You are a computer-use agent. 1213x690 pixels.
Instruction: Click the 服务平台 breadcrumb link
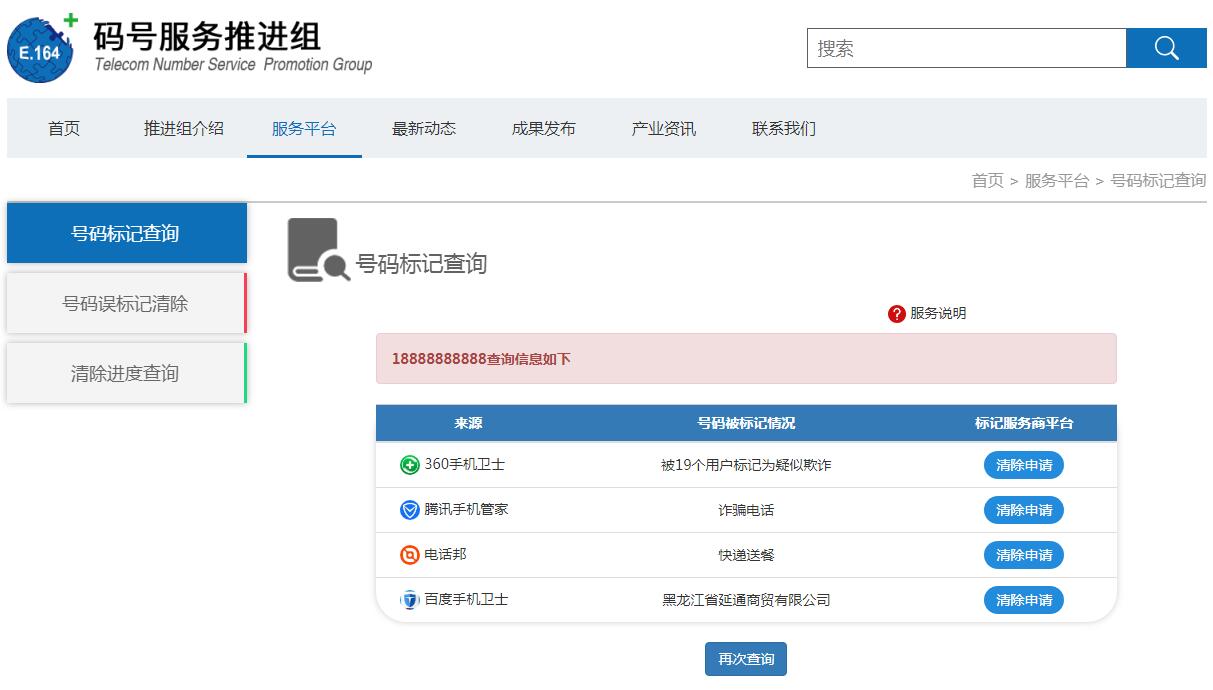(x=1056, y=181)
